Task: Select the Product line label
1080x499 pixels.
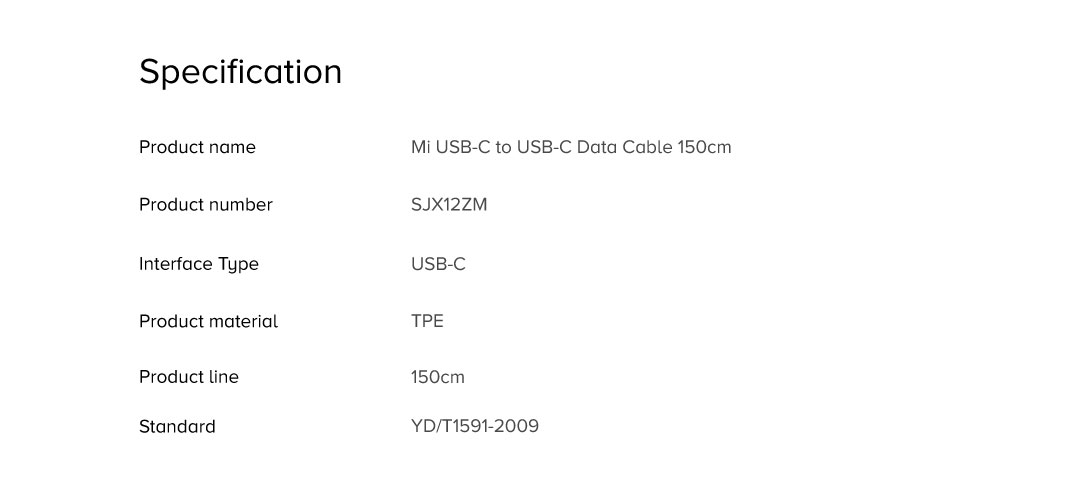Action: pos(188,377)
